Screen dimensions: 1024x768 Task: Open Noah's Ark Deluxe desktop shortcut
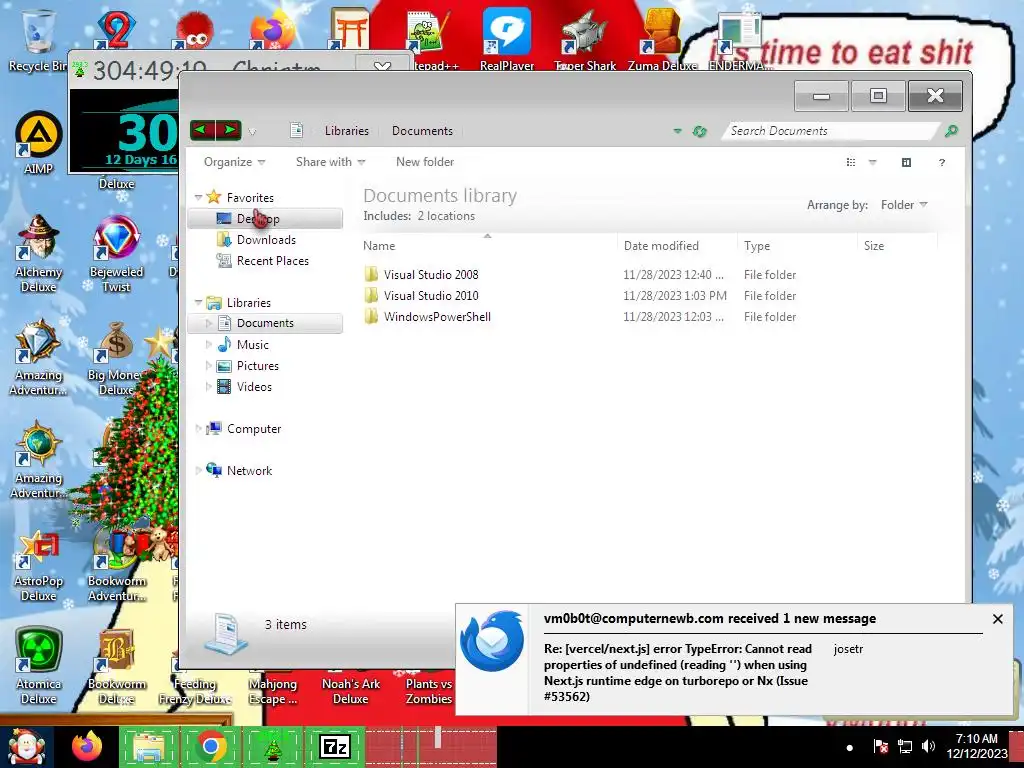(x=351, y=691)
